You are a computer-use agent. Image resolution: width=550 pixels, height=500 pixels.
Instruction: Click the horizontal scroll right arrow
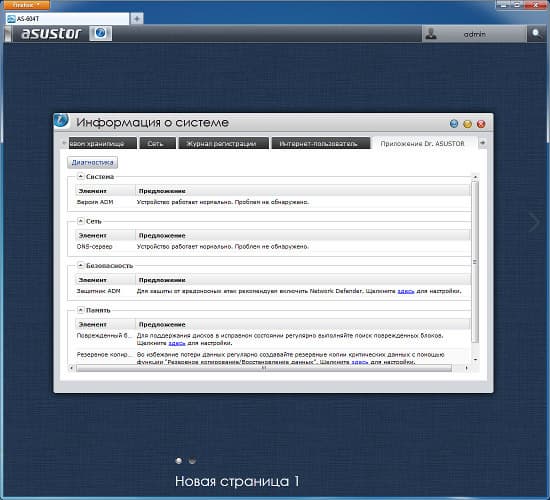466,368
